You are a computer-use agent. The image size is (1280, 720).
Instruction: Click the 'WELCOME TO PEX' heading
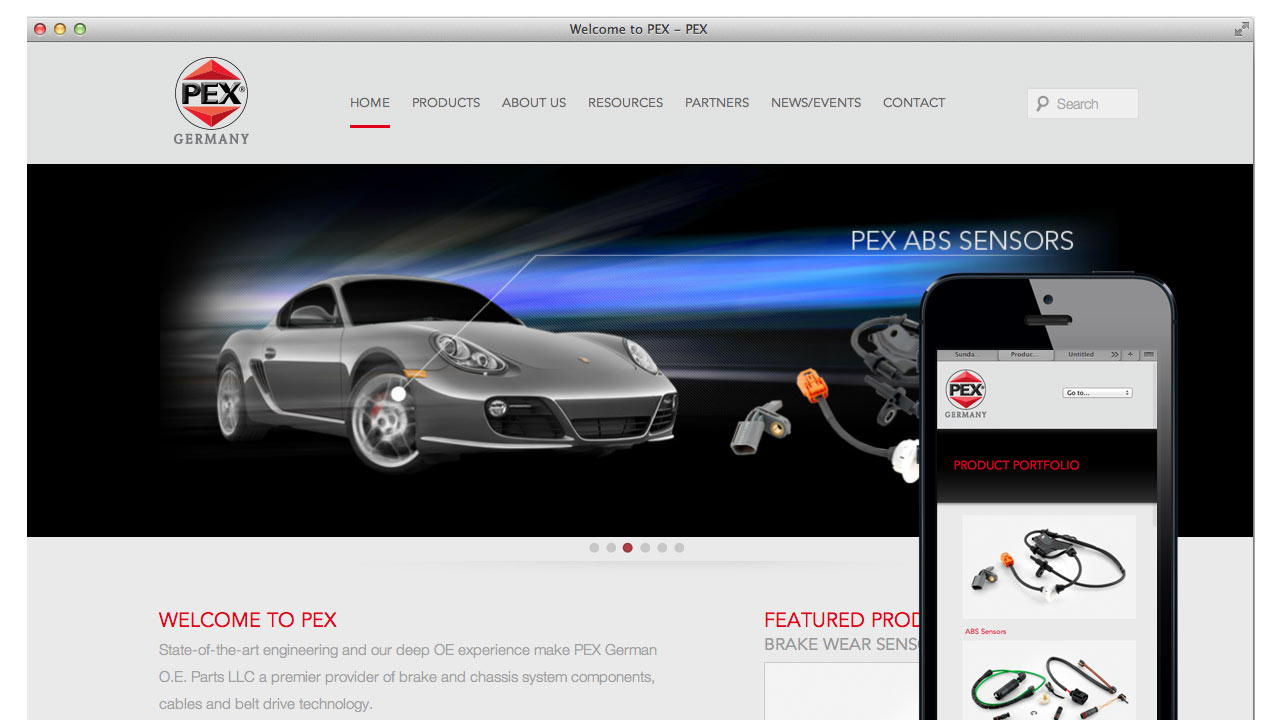tap(248, 620)
